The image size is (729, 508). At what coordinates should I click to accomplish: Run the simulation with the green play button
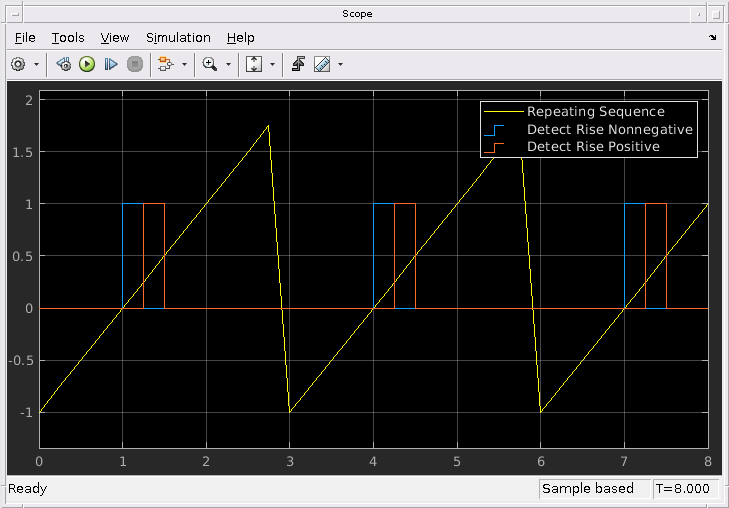tap(87, 64)
